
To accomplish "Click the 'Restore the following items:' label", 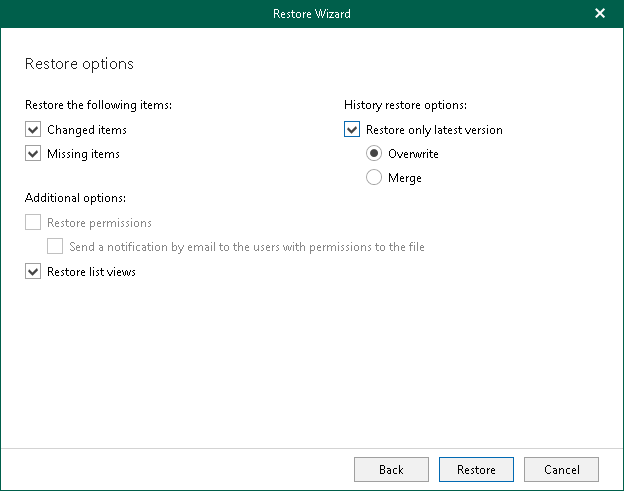I will pos(98,104).
